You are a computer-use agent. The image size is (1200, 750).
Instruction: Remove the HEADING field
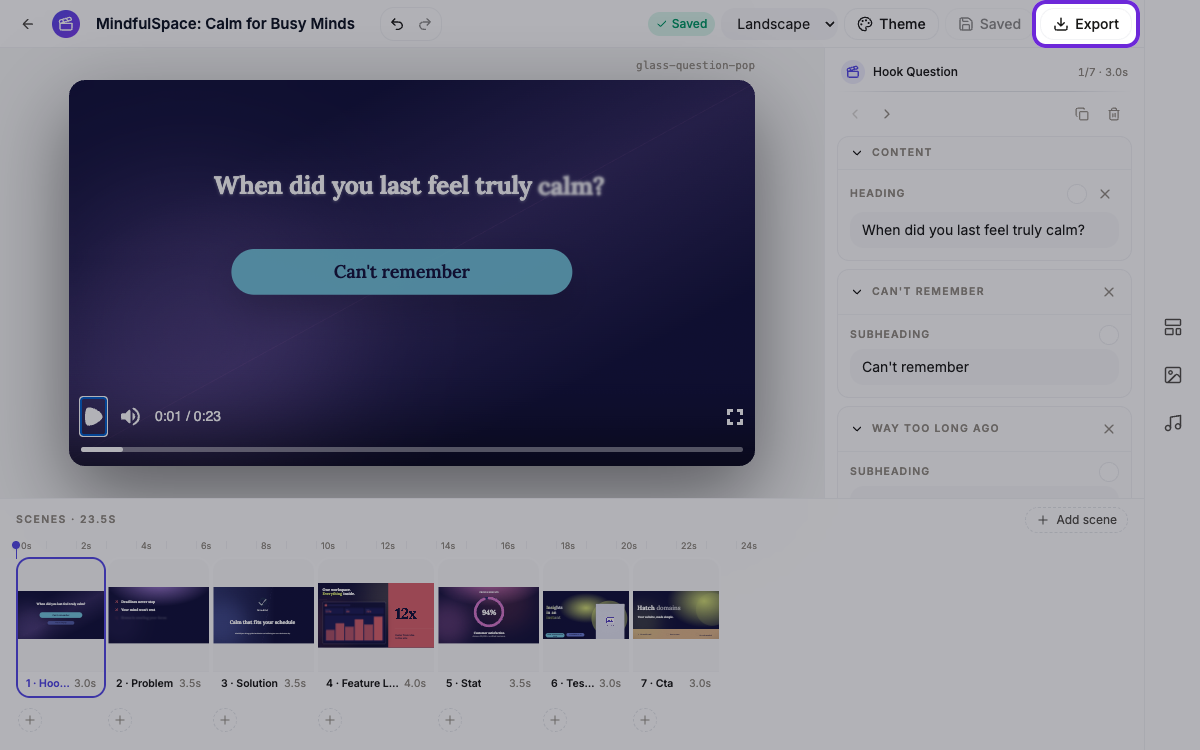[1105, 194]
